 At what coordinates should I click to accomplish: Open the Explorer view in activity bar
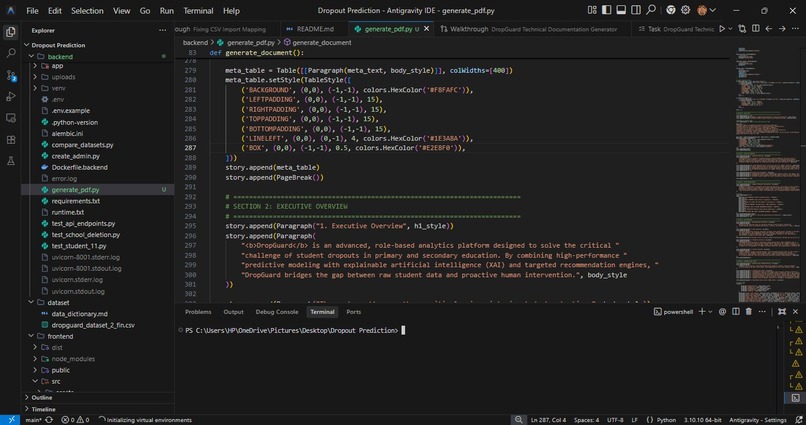pyautogui.click(x=10, y=32)
